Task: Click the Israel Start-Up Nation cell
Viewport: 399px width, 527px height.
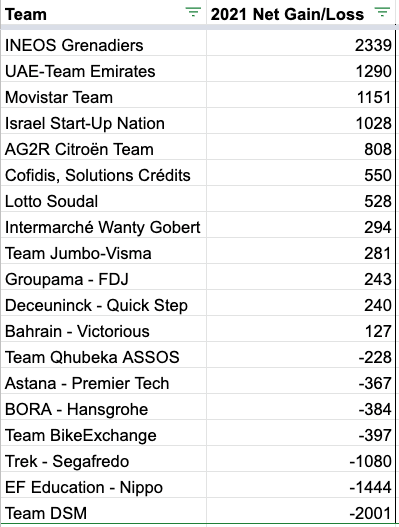Action: tap(104, 123)
